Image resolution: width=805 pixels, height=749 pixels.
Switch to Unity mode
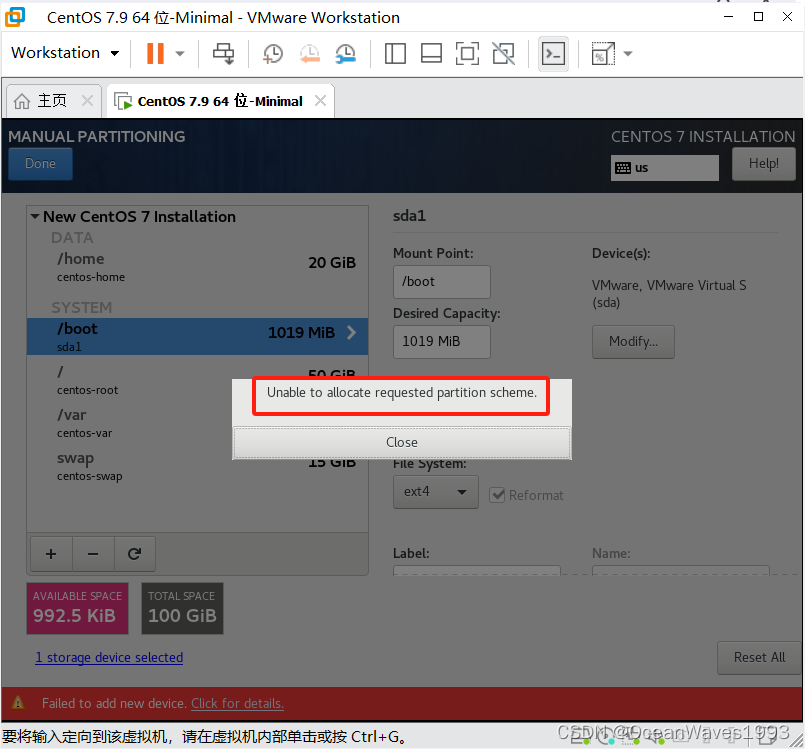[504, 53]
